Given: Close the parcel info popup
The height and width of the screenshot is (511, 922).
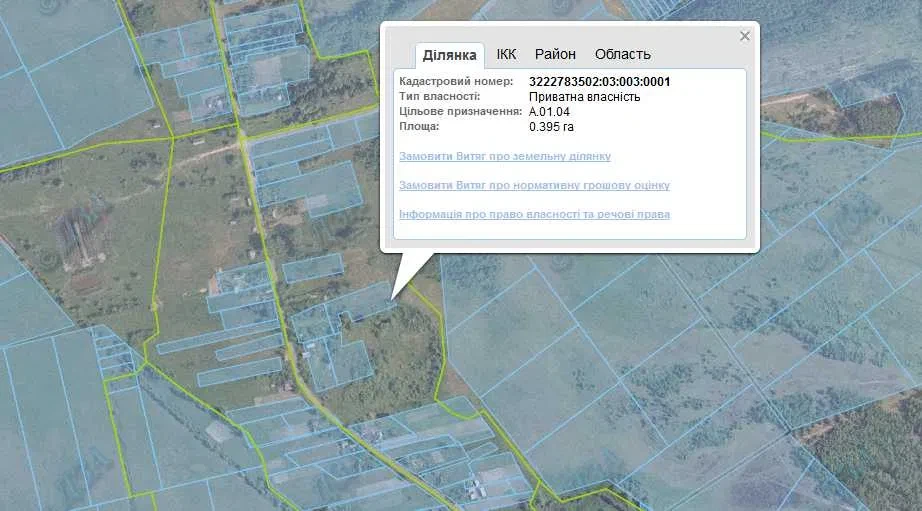Looking at the screenshot, I should click(x=744, y=36).
